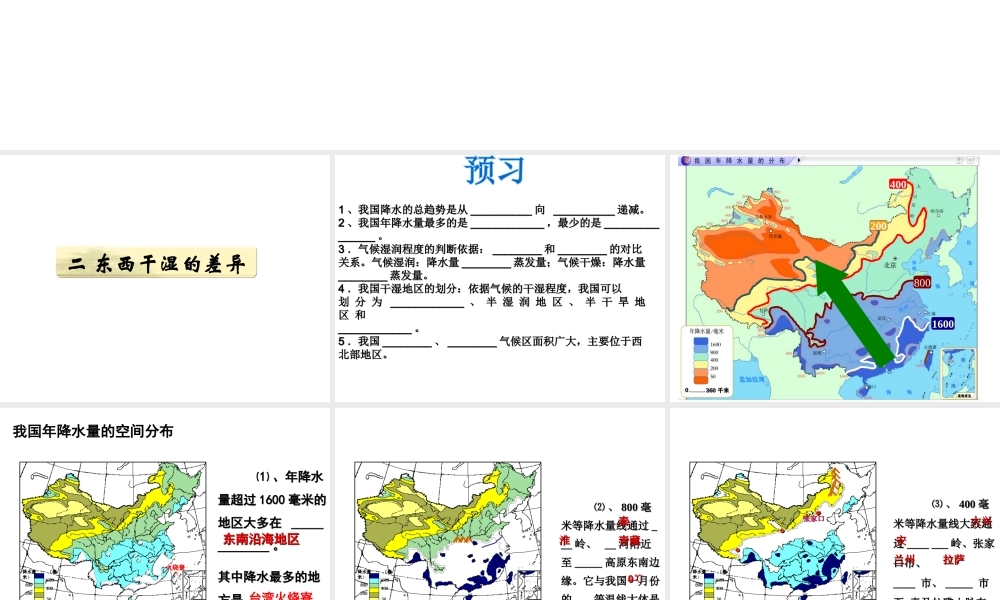Click the up-arrow icon in map header

[x=959, y=161]
